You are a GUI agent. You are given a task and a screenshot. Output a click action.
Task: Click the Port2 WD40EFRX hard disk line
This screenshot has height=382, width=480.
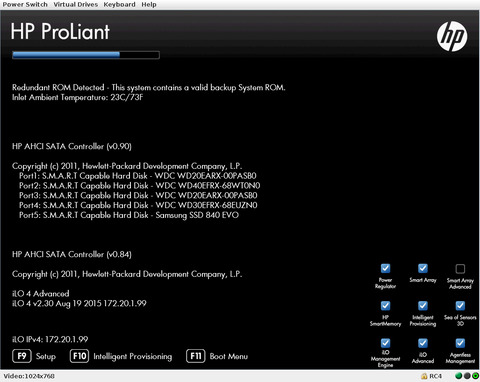139,186
